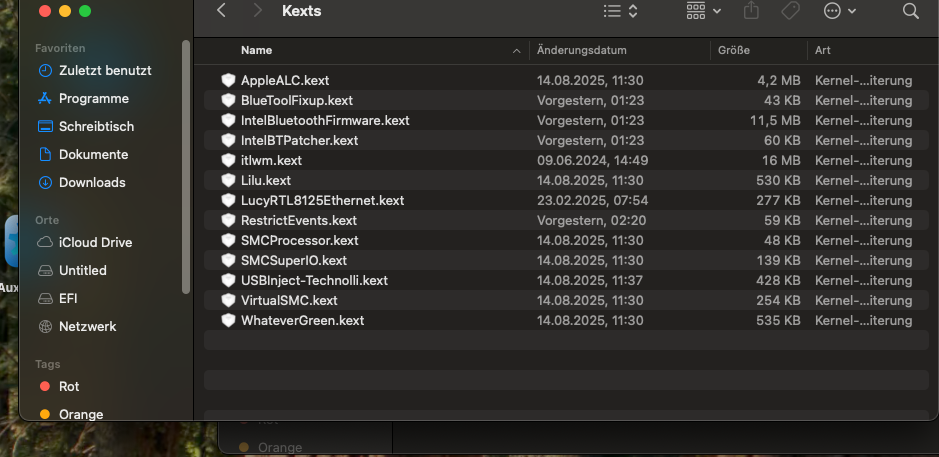The image size is (939, 457).
Task: Open Downloads in the sidebar
Action: tap(92, 183)
